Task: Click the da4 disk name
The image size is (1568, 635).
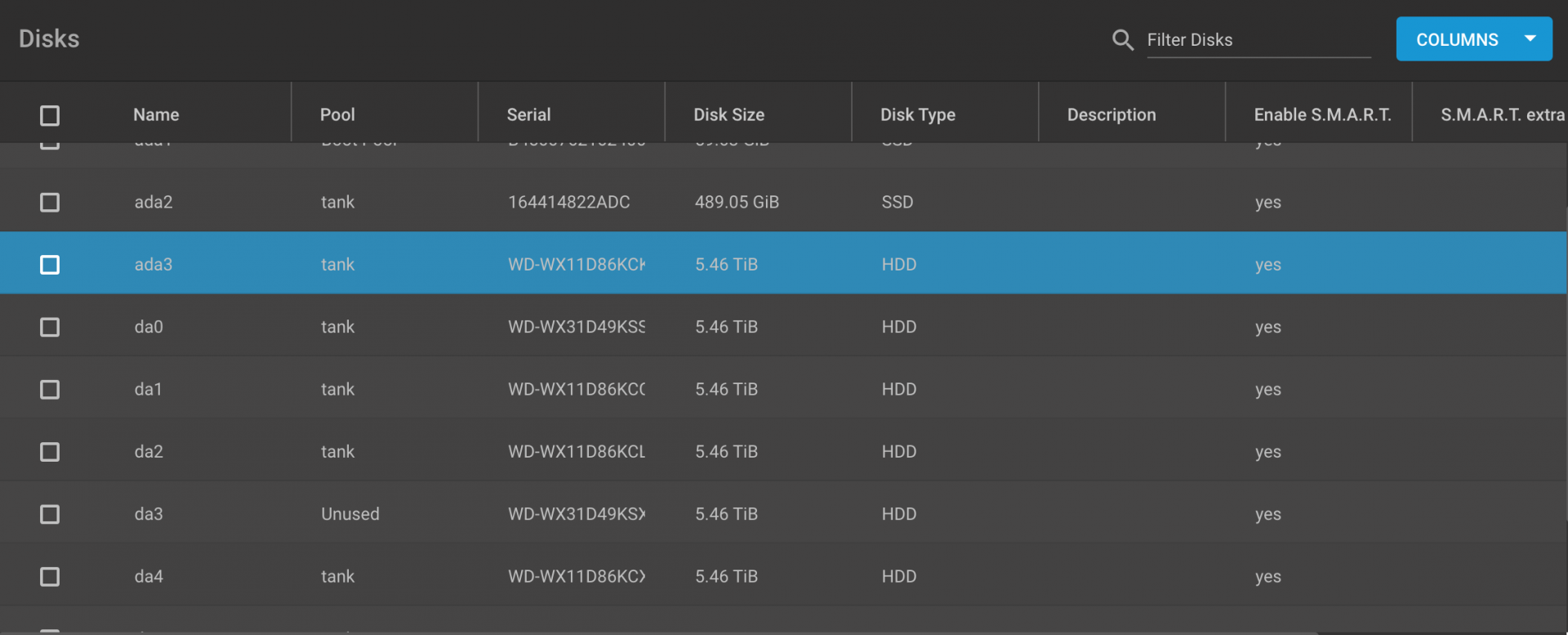Action: tap(149, 577)
